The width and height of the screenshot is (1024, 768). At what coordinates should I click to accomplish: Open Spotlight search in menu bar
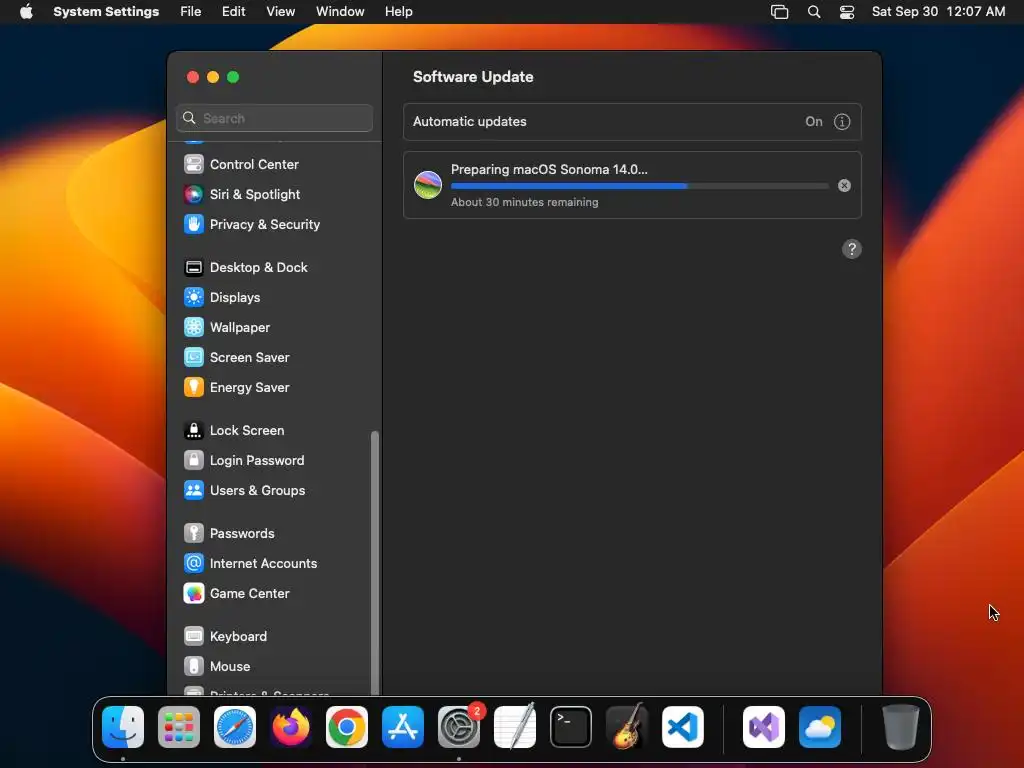pyautogui.click(x=814, y=12)
